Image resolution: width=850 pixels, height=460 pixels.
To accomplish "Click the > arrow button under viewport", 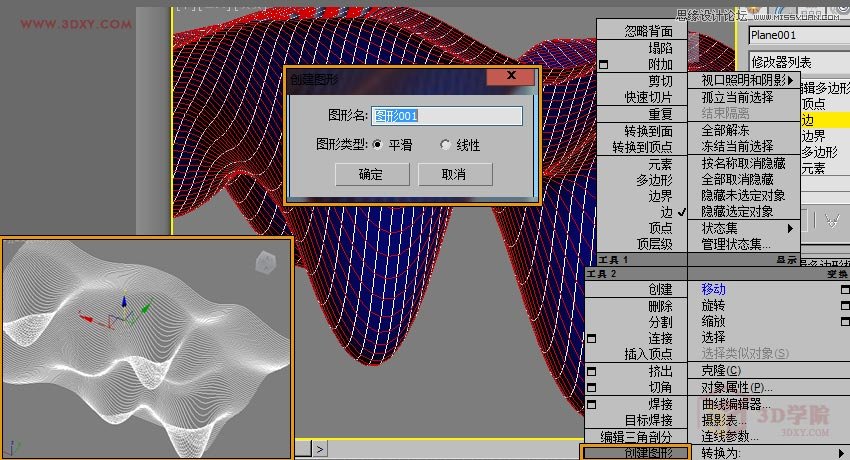I will (320, 449).
